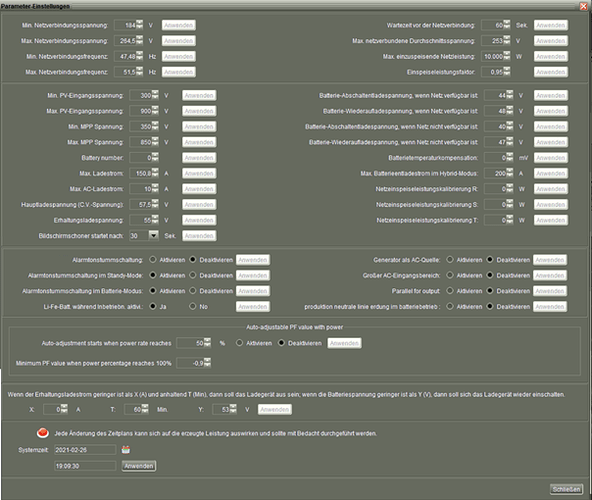Apply Netzeinspeiseleistungskalibrierung T value

point(550,220)
